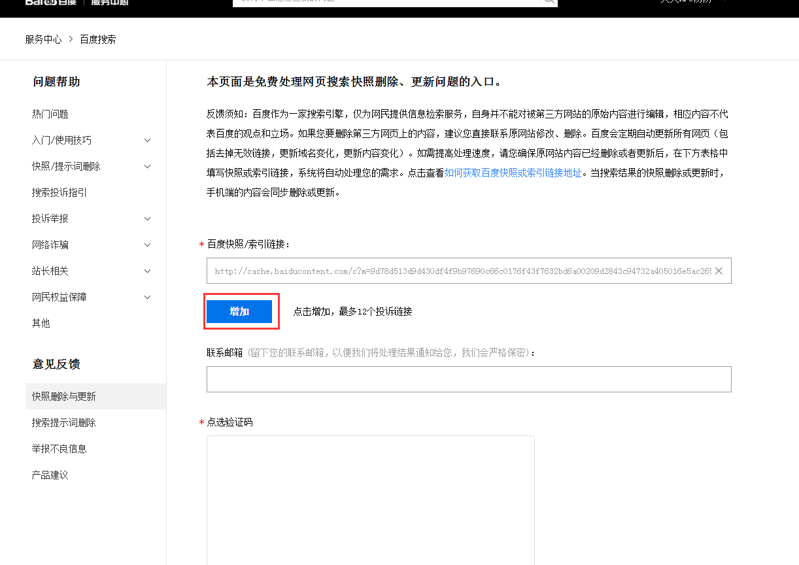
Task: Click the 快照/提示词删除 sidebar label
Action: (66, 166)
